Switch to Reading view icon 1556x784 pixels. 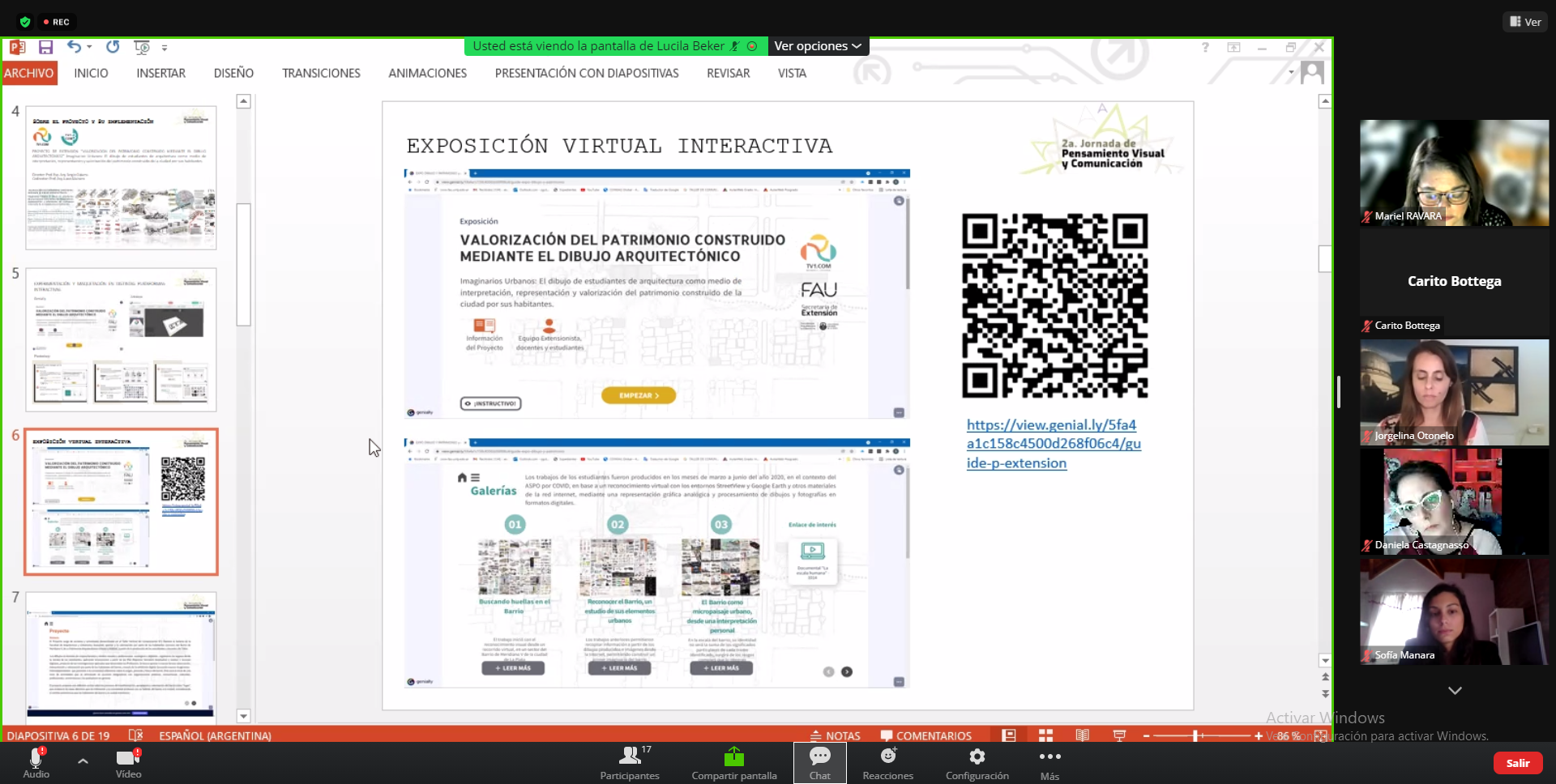pyautogui.click(x=1083, y=735)
